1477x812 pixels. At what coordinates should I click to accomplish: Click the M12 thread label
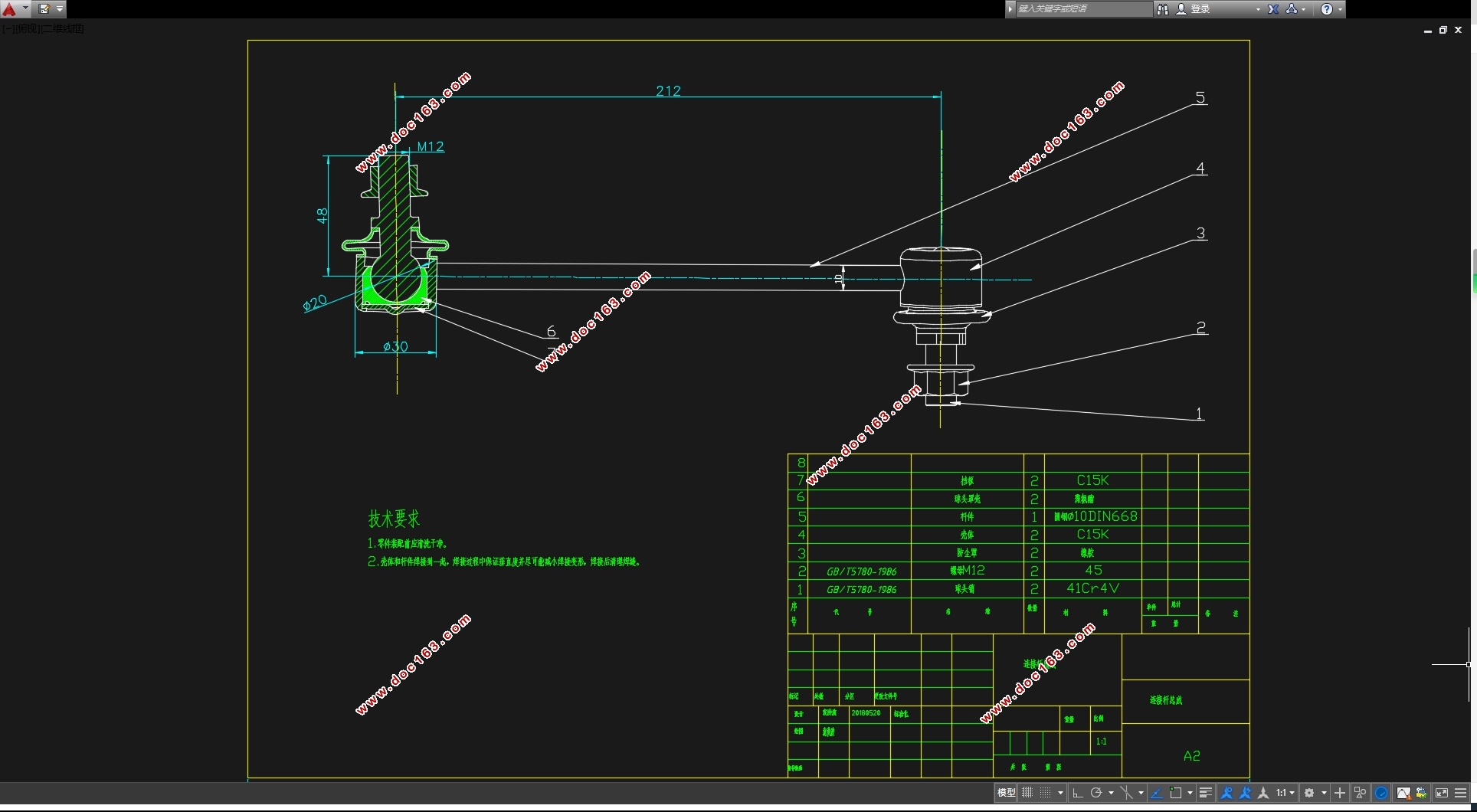coord(431,146)
